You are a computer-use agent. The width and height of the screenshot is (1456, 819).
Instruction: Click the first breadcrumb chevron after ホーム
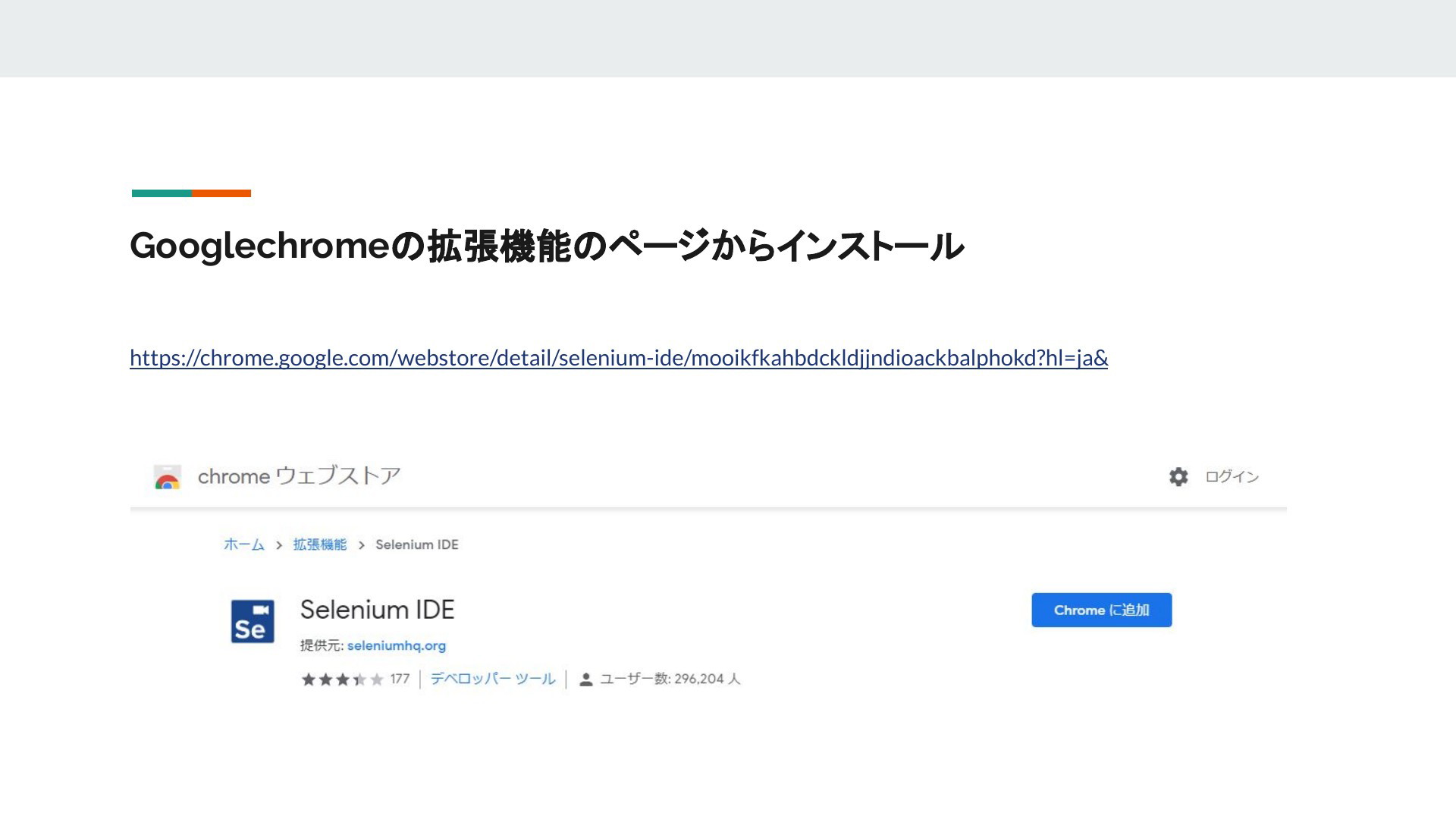(279, 545)
